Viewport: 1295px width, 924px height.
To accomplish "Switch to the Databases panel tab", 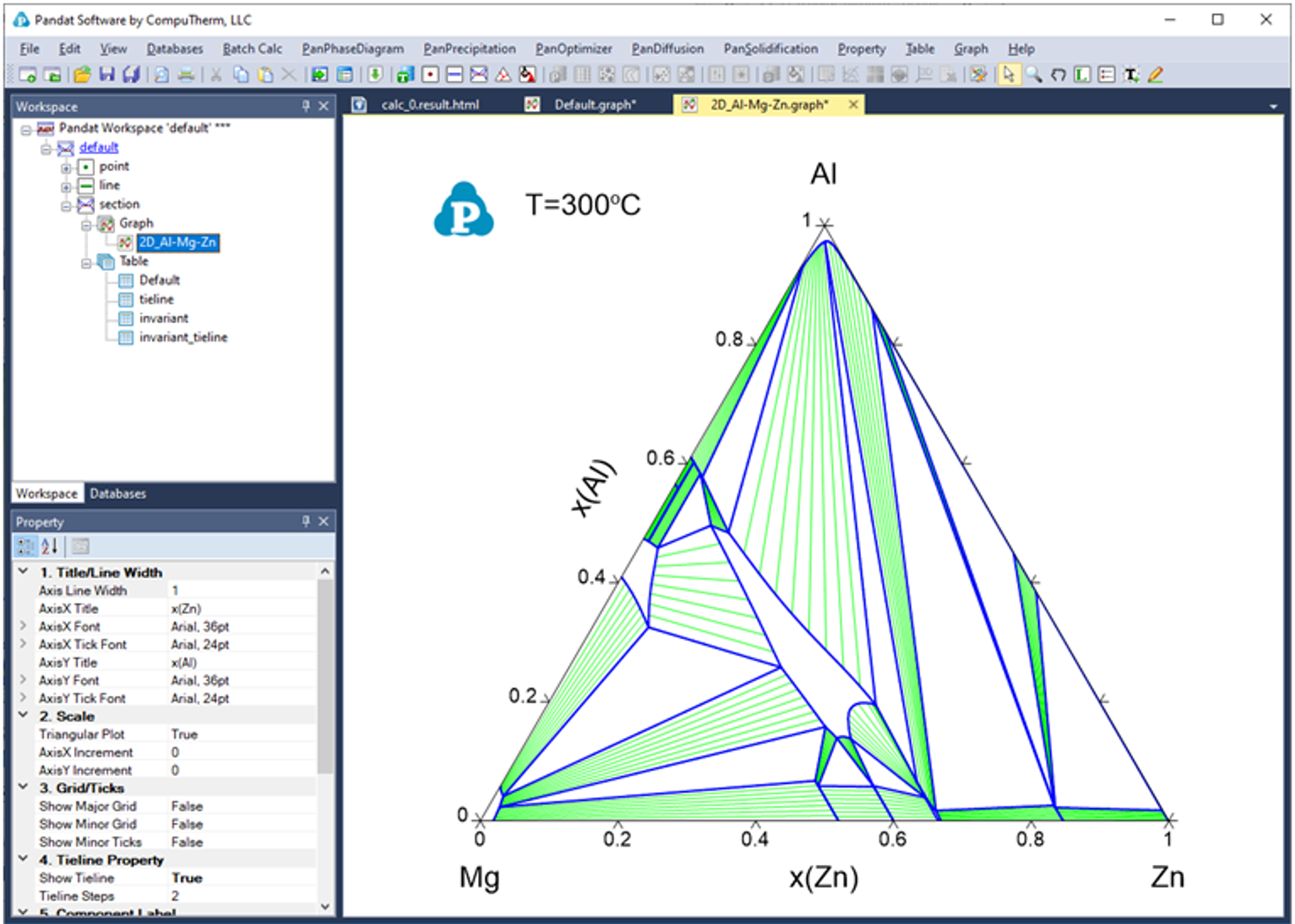I will [118, 494].
